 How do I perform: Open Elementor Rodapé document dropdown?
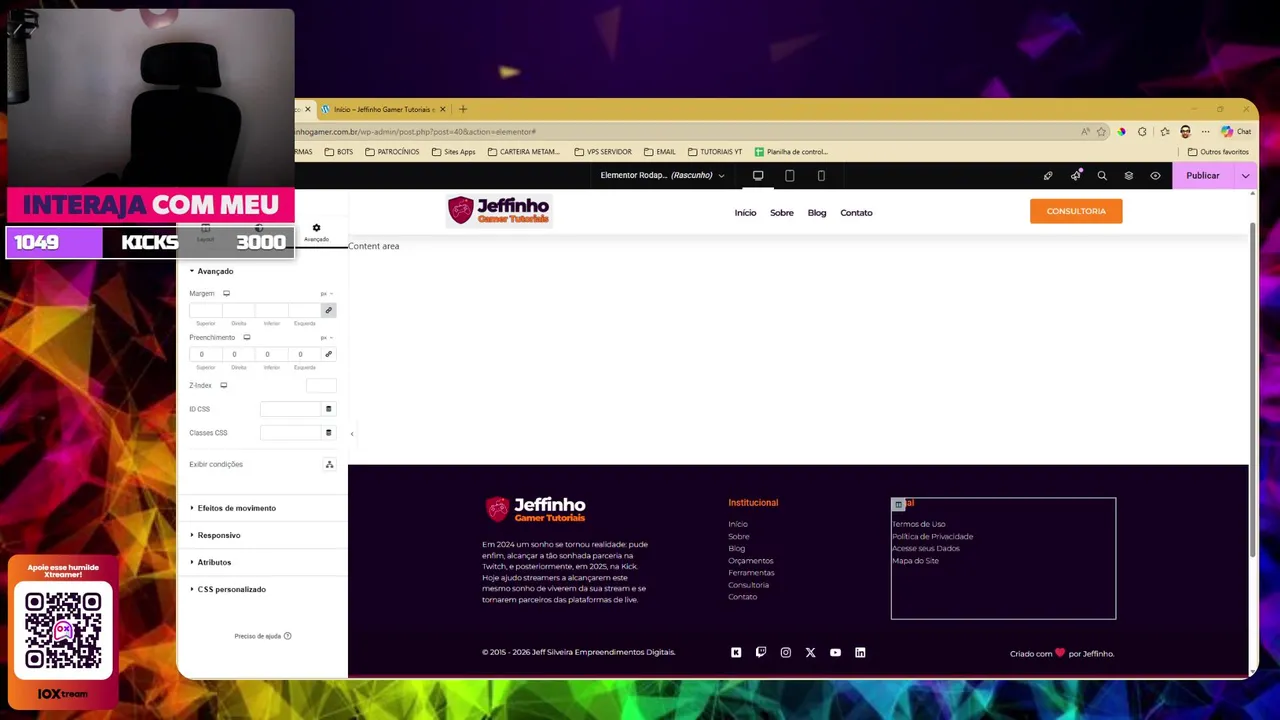tap(662, 176)
